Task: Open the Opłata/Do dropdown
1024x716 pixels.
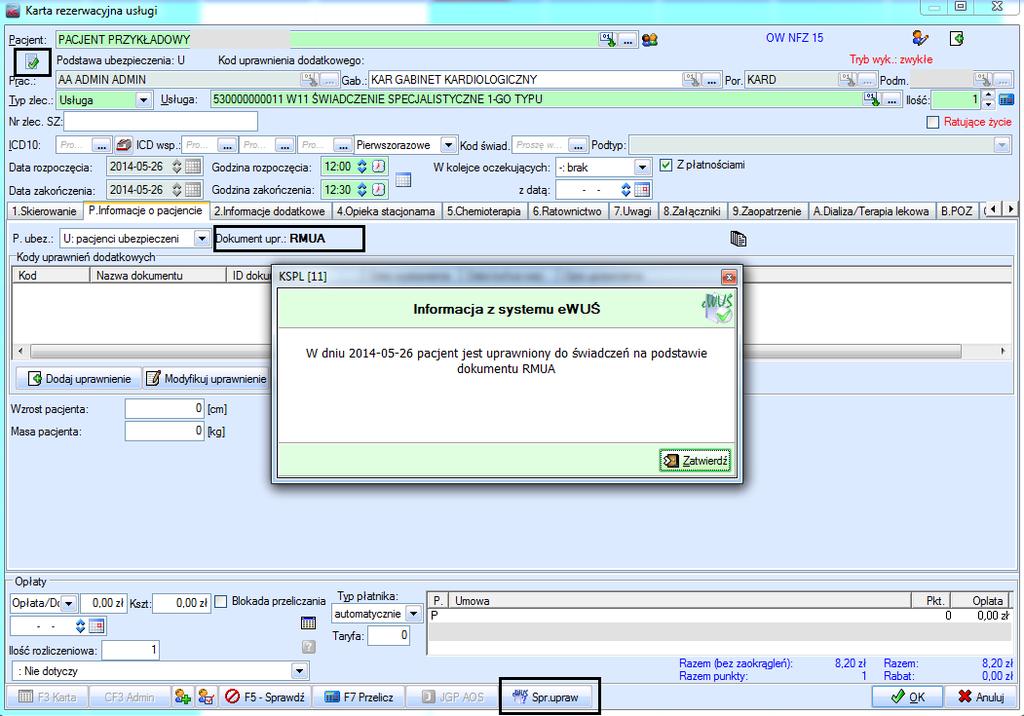Action: (69, 603)
